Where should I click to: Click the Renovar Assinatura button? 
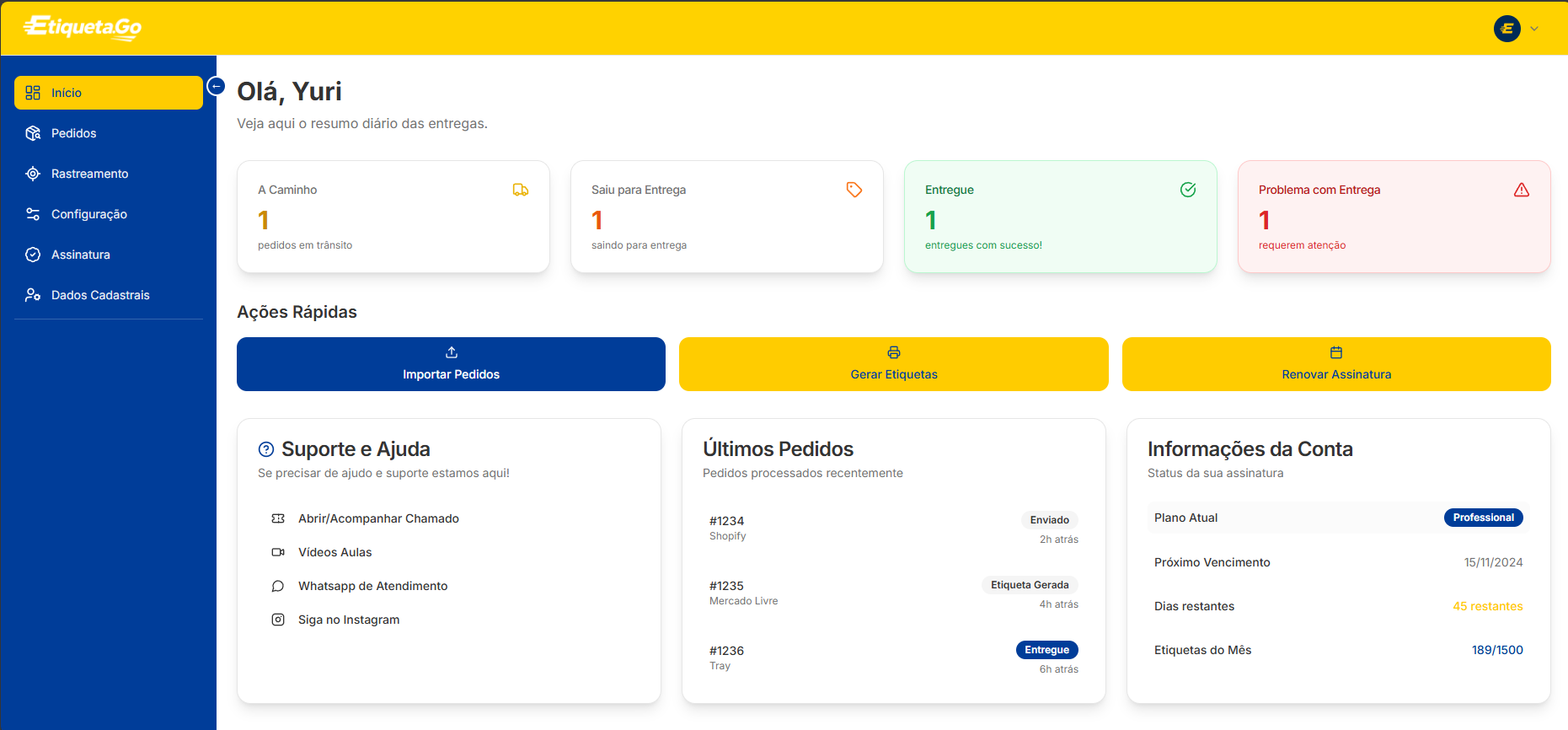1335,364
